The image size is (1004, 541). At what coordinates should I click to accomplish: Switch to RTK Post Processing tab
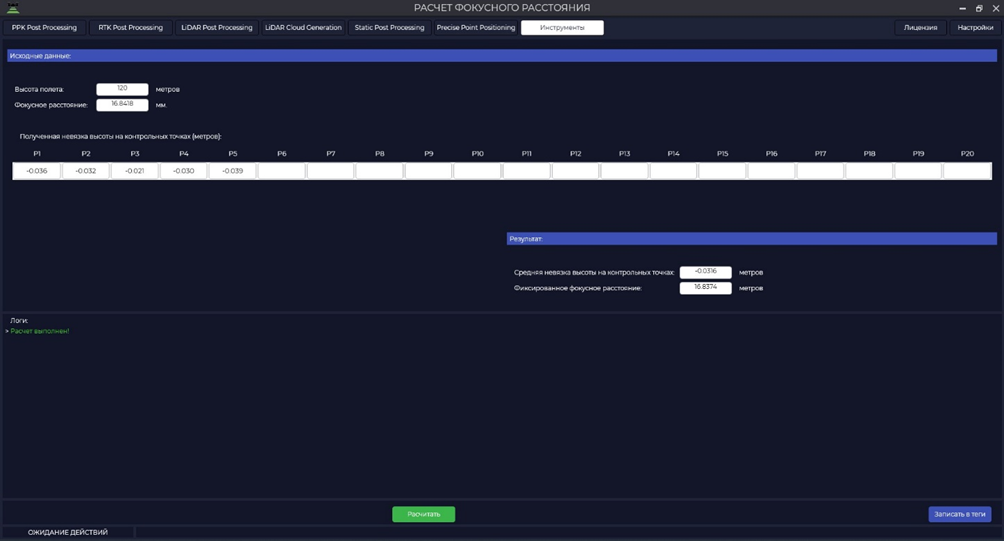pos(131,28)
